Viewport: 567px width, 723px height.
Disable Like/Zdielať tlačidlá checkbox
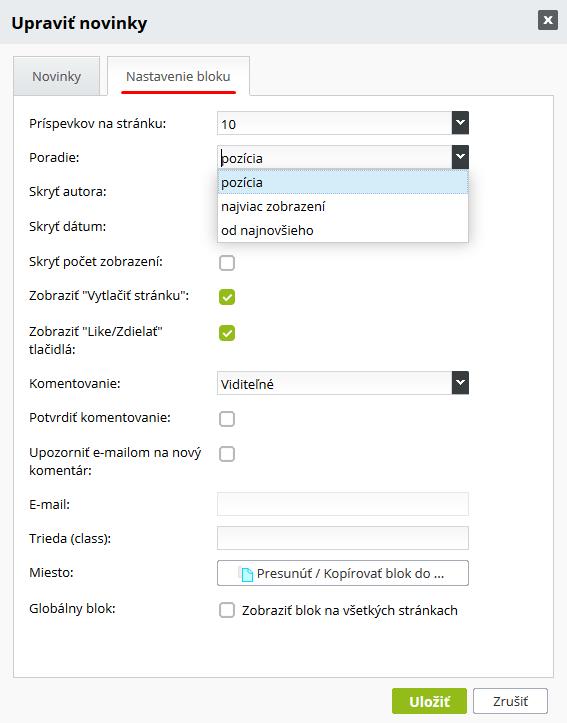pyautogui.click(x=227, y=333)
